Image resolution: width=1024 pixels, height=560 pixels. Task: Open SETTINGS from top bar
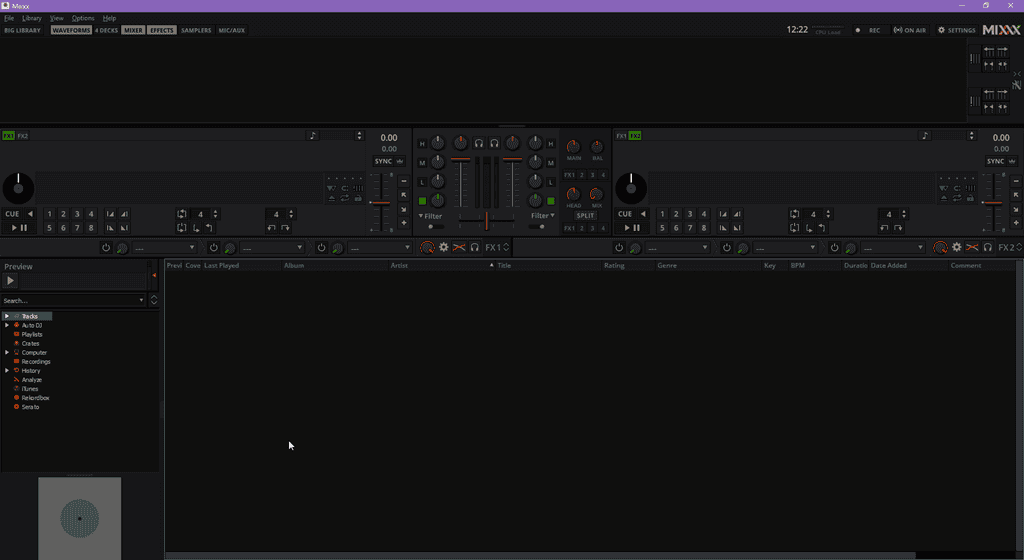point(957,30)
